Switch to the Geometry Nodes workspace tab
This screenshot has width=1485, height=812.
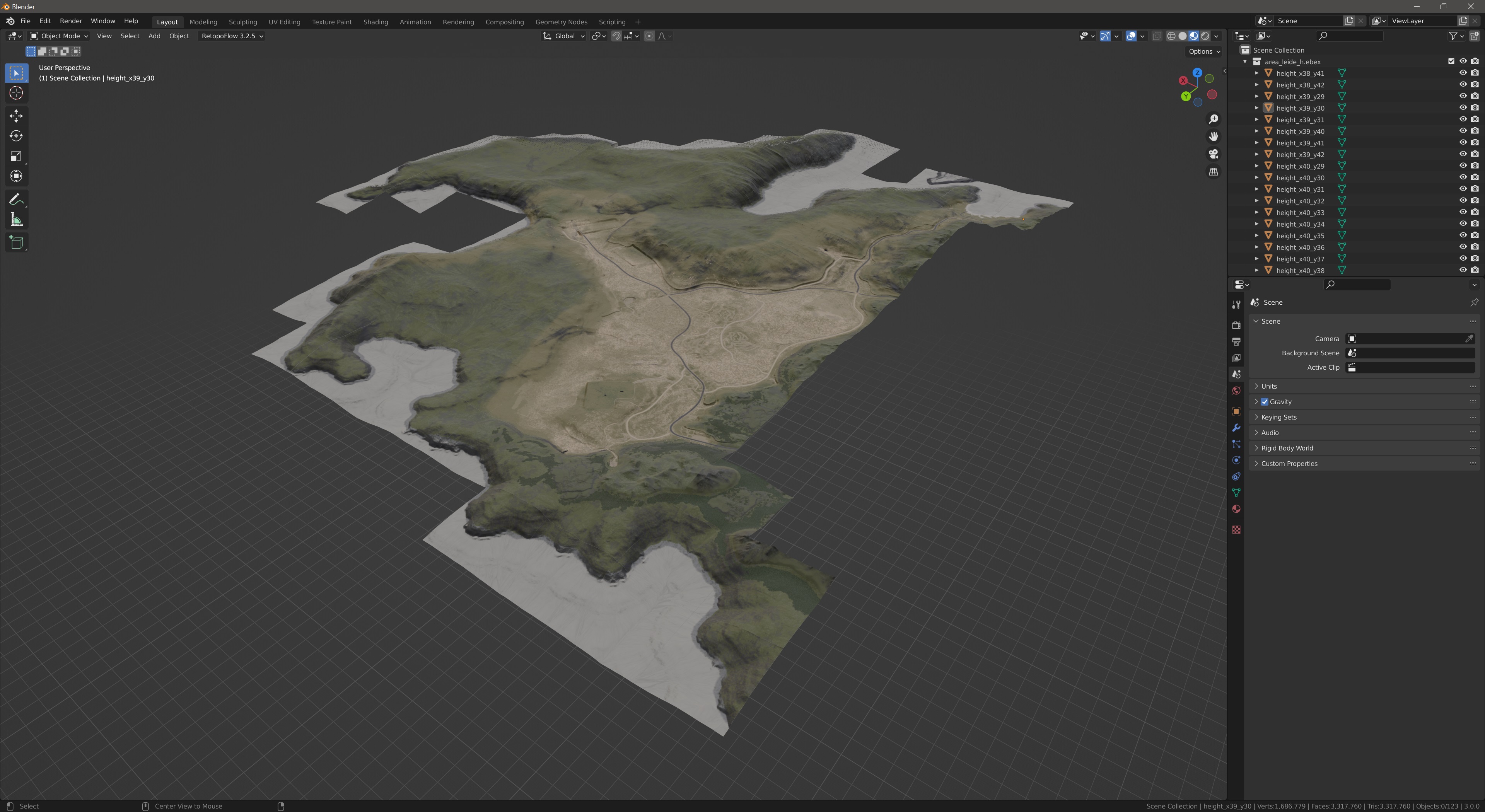(x=561, y=22)
